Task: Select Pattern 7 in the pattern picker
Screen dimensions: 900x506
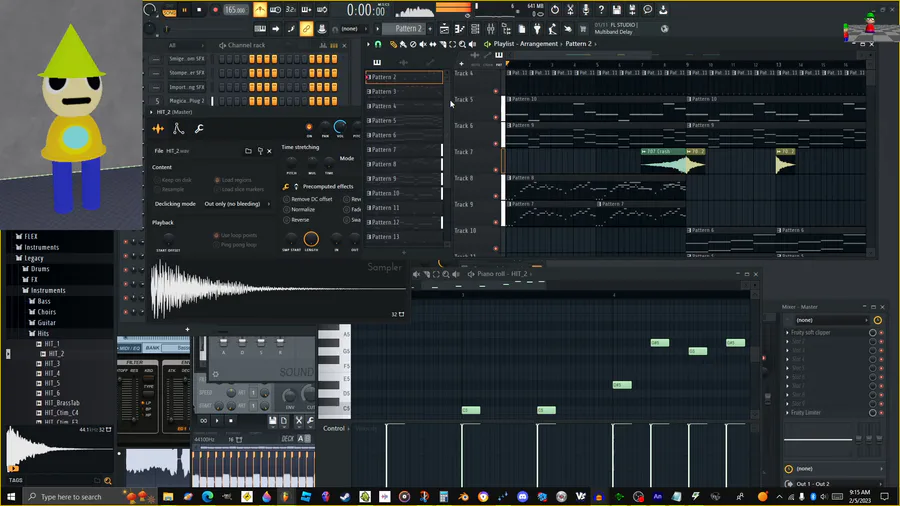Action: [404, 150]
